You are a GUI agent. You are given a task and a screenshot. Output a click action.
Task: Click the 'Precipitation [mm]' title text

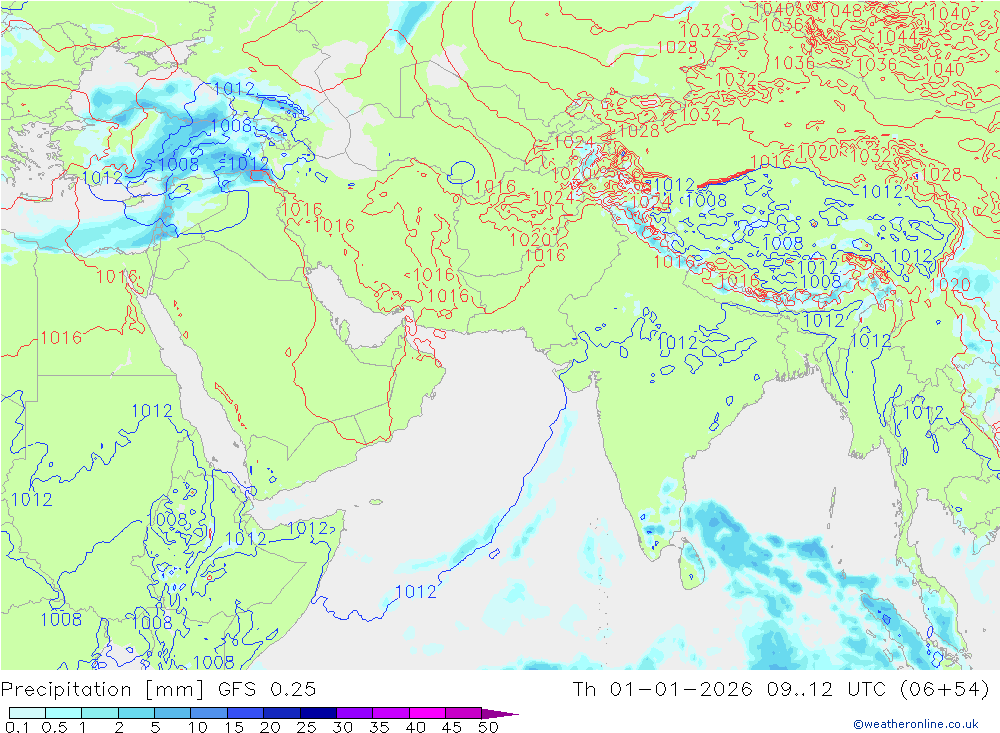(x=102, y=690)
